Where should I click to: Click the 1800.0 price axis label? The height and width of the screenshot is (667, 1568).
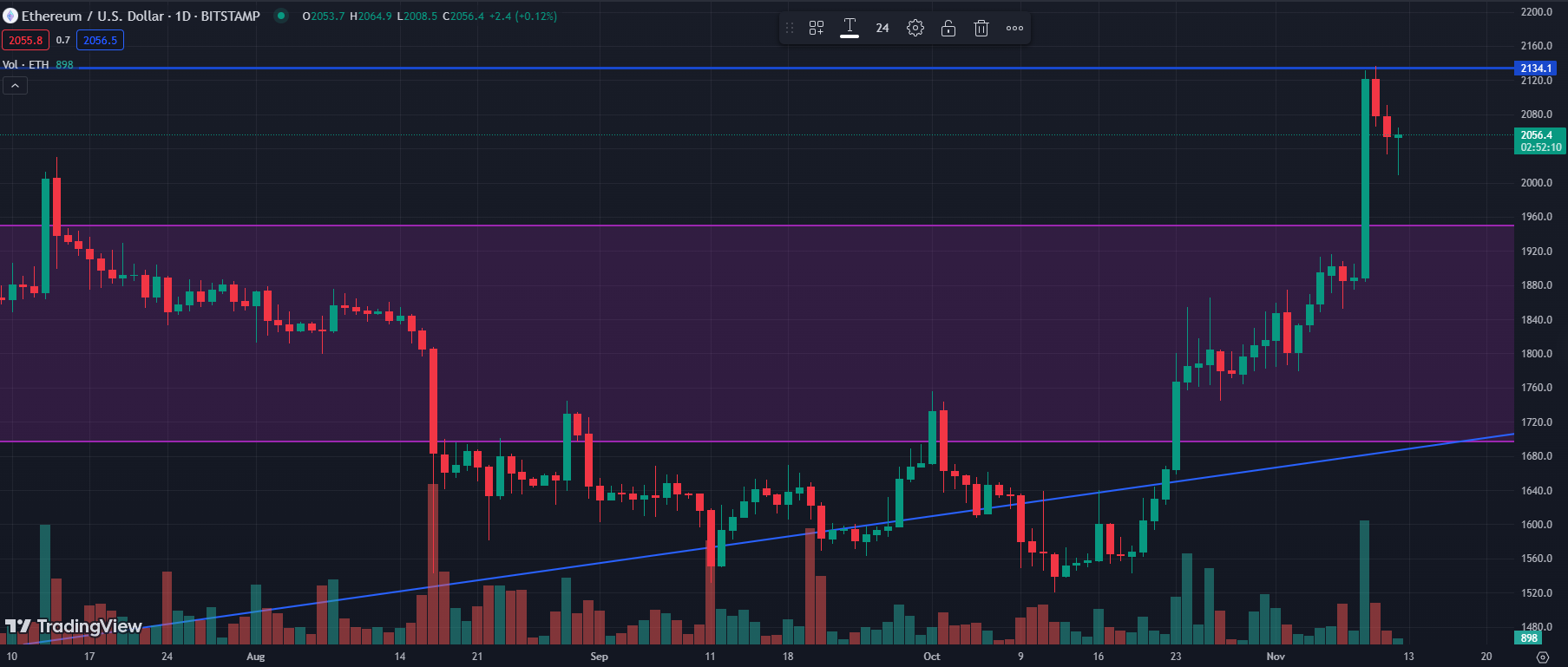coord(1537,354)
